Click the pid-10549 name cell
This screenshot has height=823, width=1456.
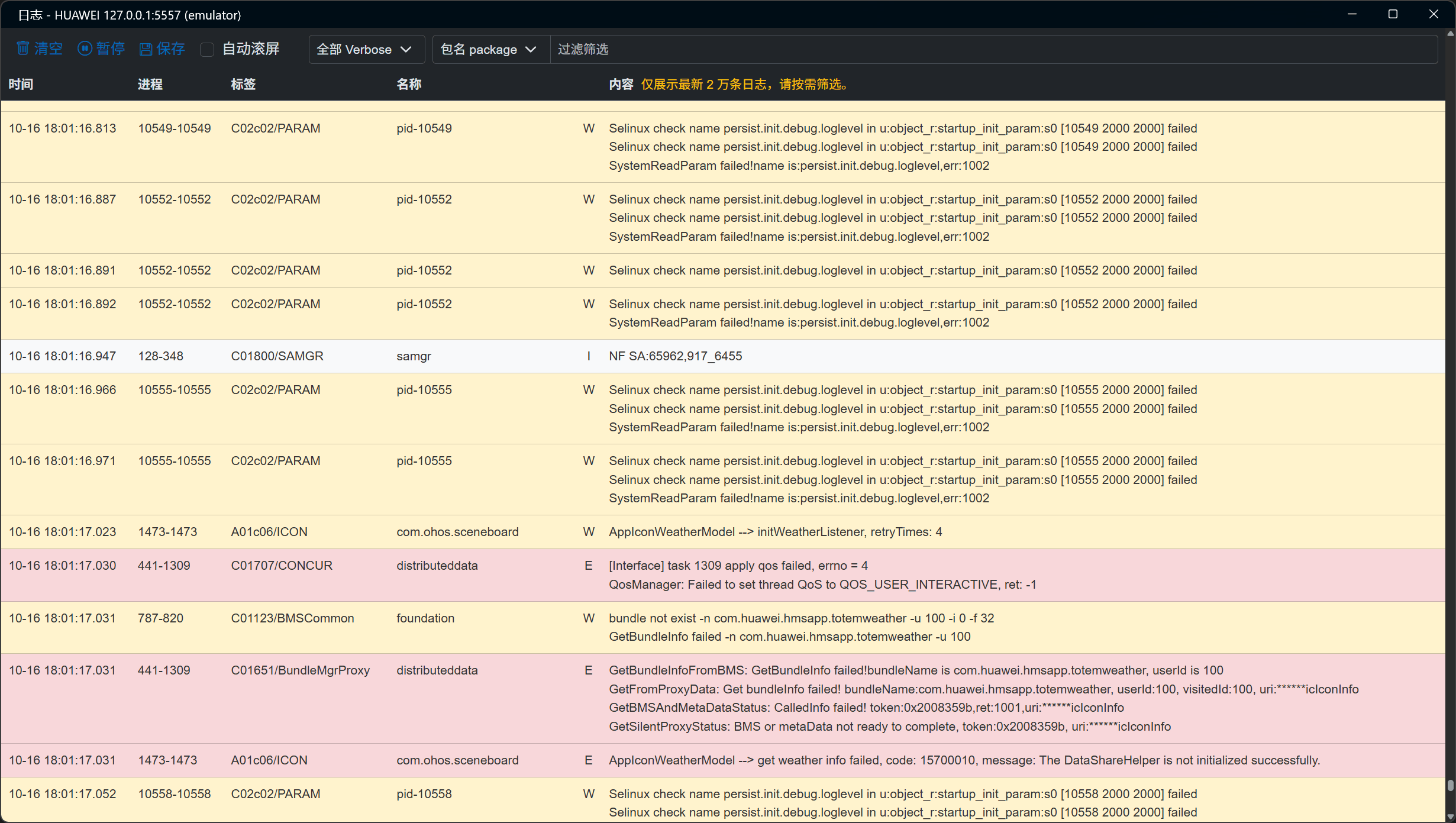click(424, 128)
